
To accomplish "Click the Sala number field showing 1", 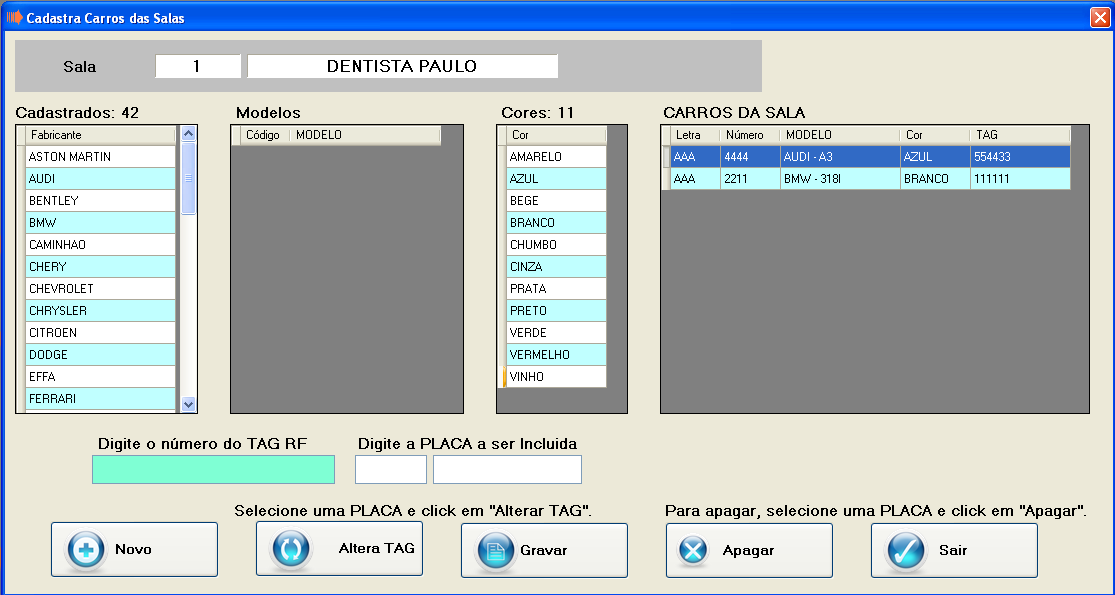I will click(198, 66).
